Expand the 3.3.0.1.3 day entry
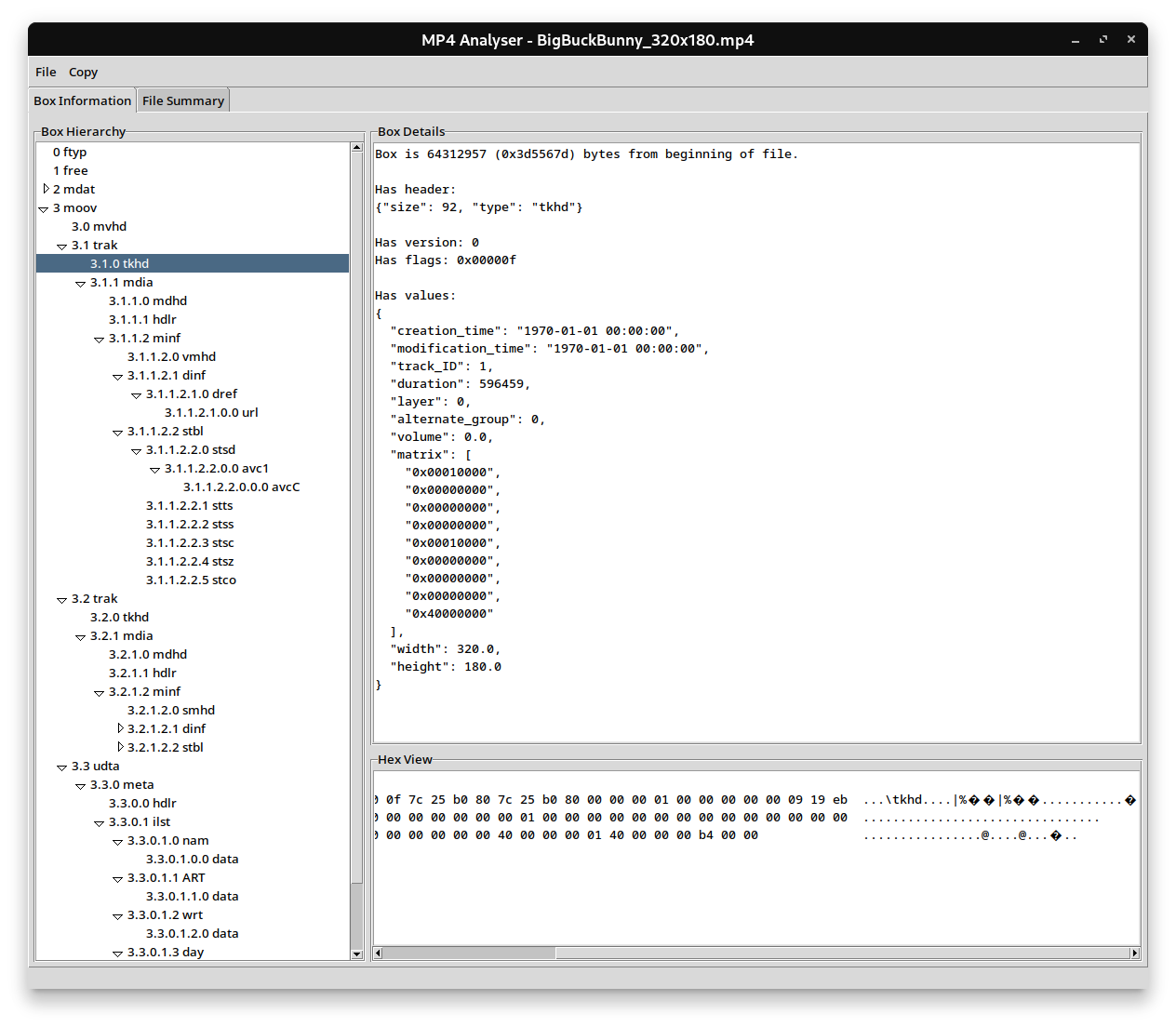1176x1027 pixels. coord(117,953)
